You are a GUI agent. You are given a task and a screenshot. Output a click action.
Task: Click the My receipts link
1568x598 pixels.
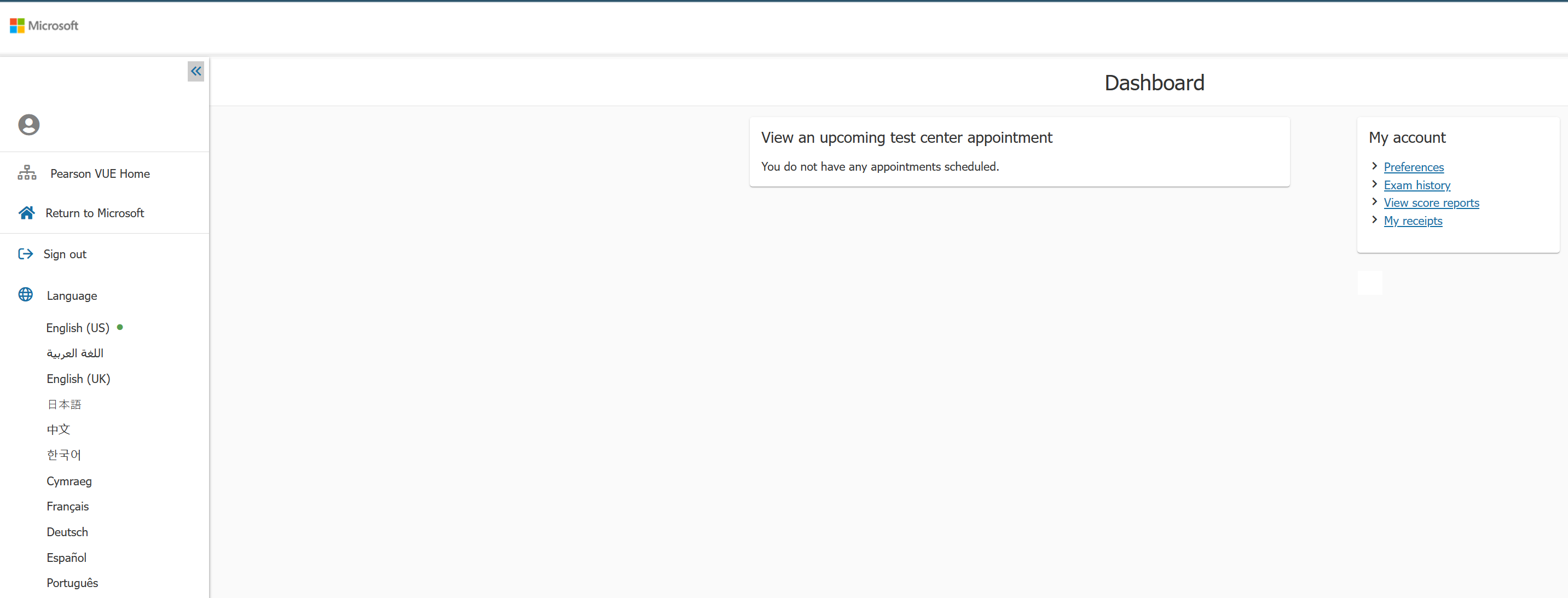click(1413, 220)
